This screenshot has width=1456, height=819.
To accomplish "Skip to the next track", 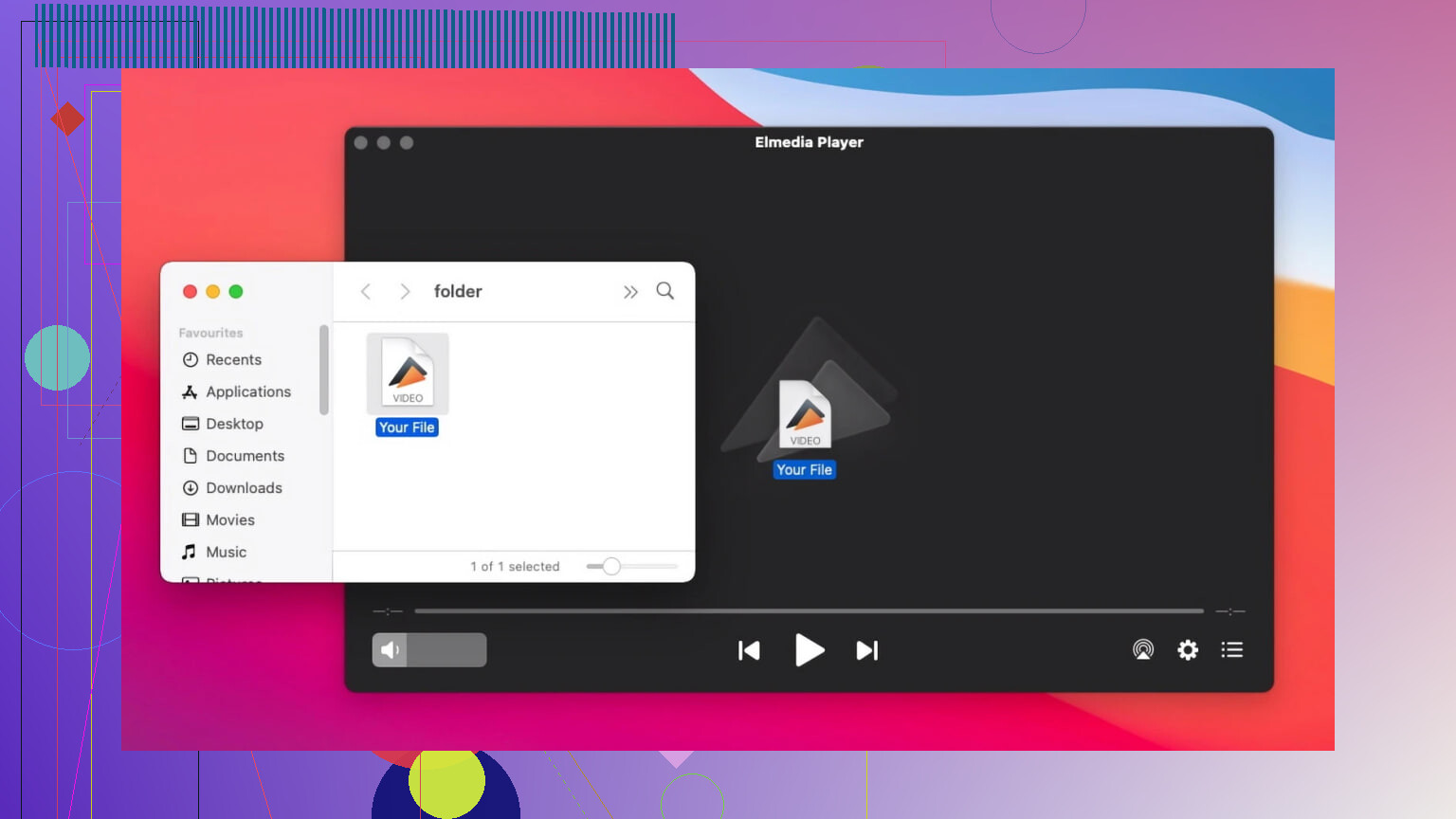I will pos(867,650).
